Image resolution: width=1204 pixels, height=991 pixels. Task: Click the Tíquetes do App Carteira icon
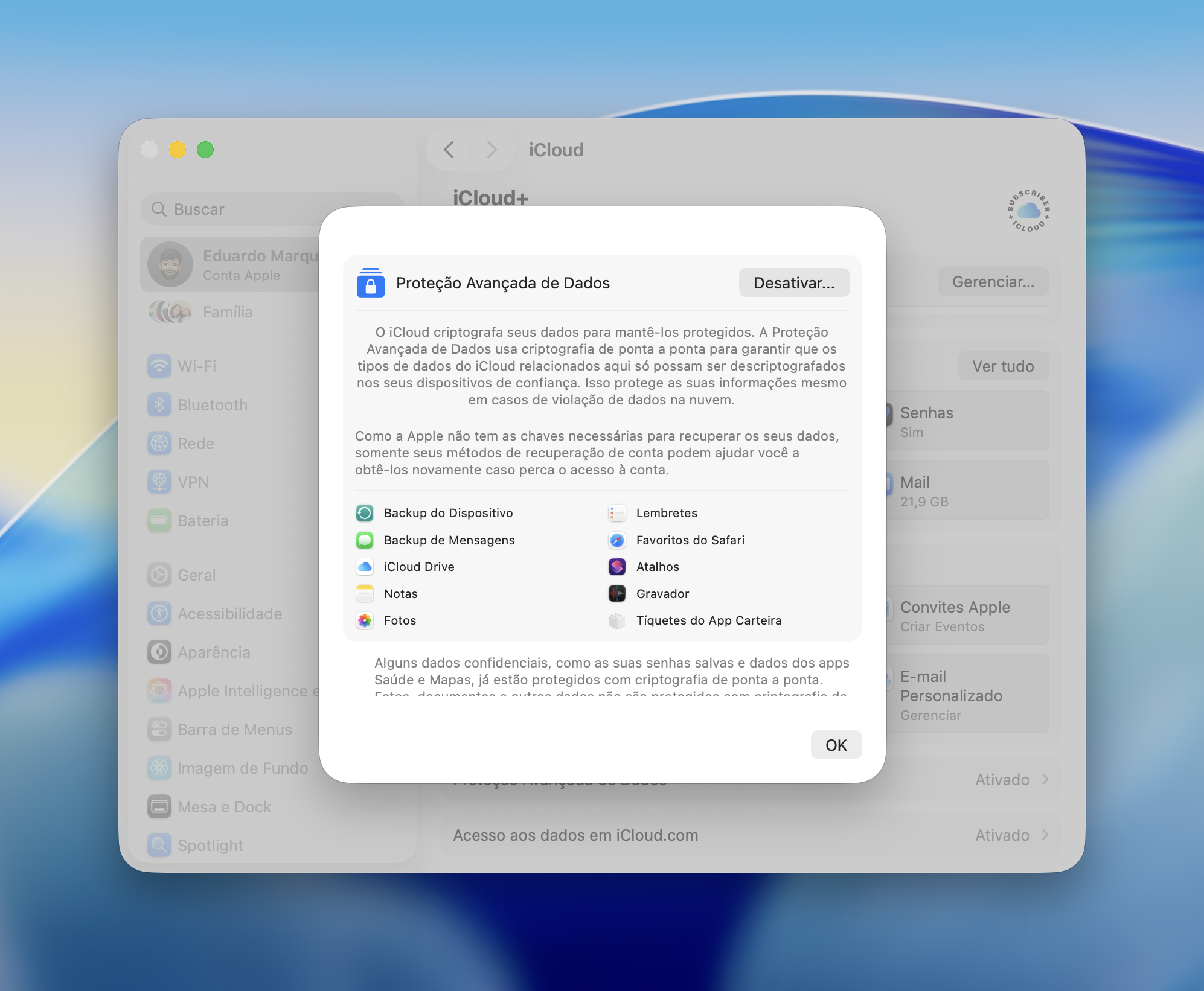click(617, 620)
